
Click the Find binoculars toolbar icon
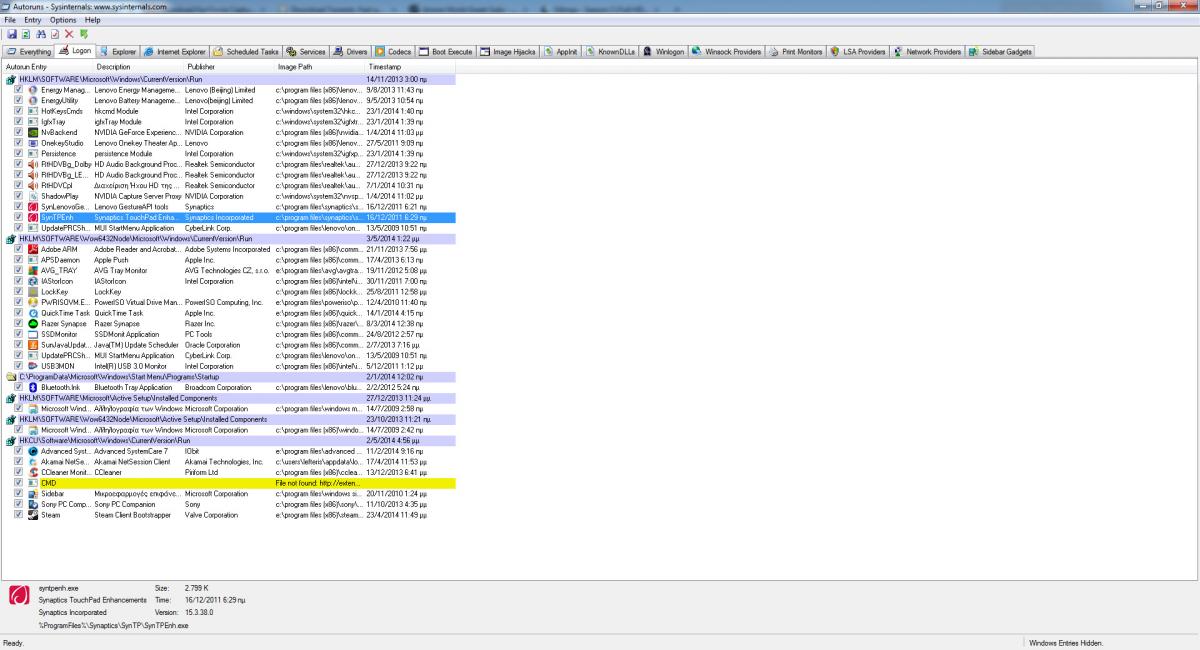pyautogui.click(x=40, y=34)
